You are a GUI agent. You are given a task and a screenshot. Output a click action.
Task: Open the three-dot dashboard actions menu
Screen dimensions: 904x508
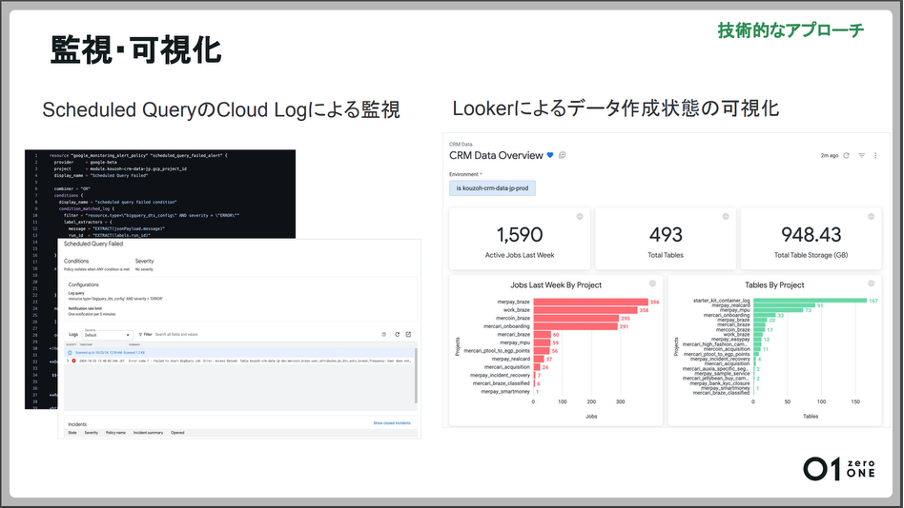point(875,156)
